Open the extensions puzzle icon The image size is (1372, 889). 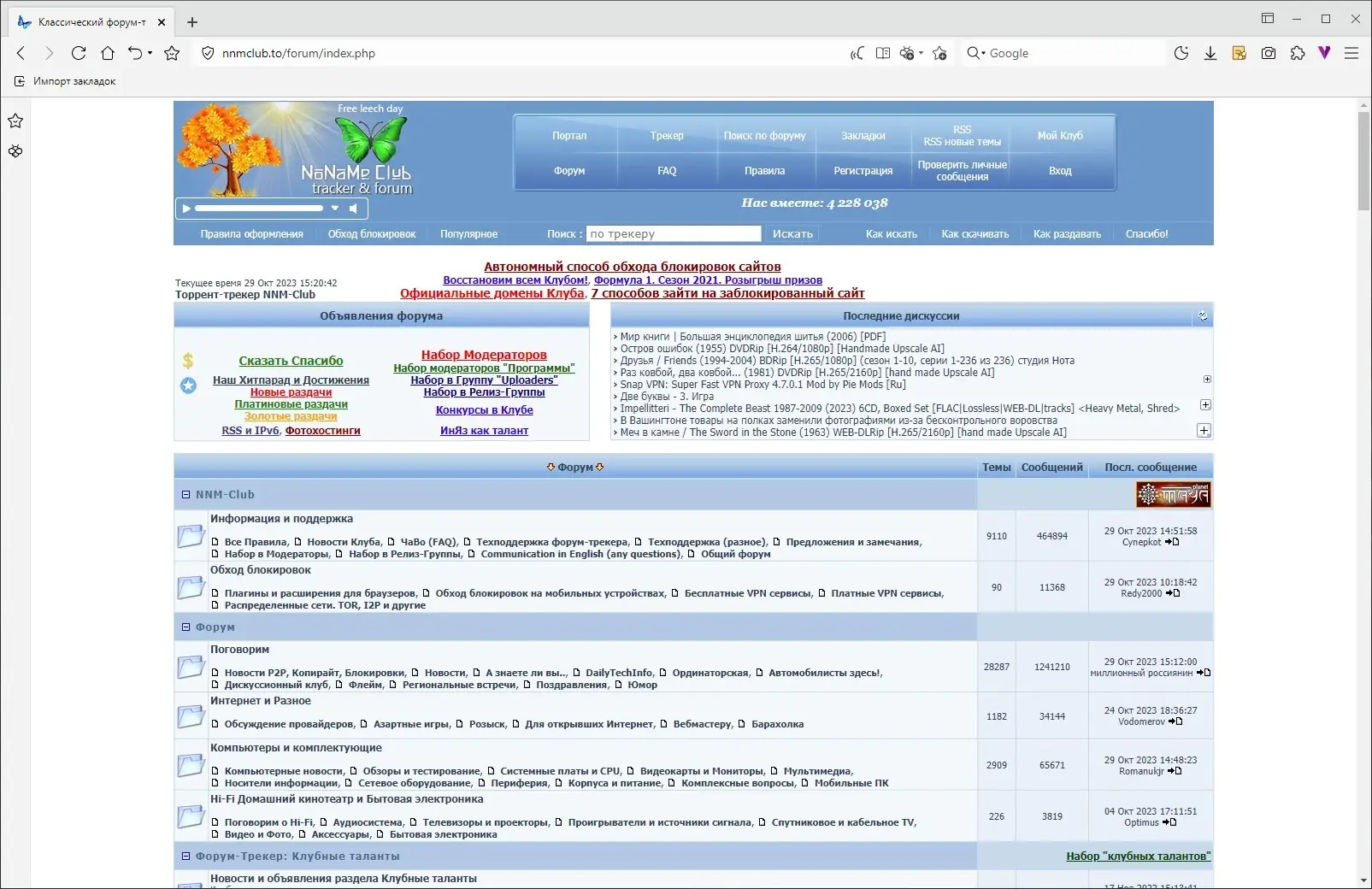(x=1298, y=53)
